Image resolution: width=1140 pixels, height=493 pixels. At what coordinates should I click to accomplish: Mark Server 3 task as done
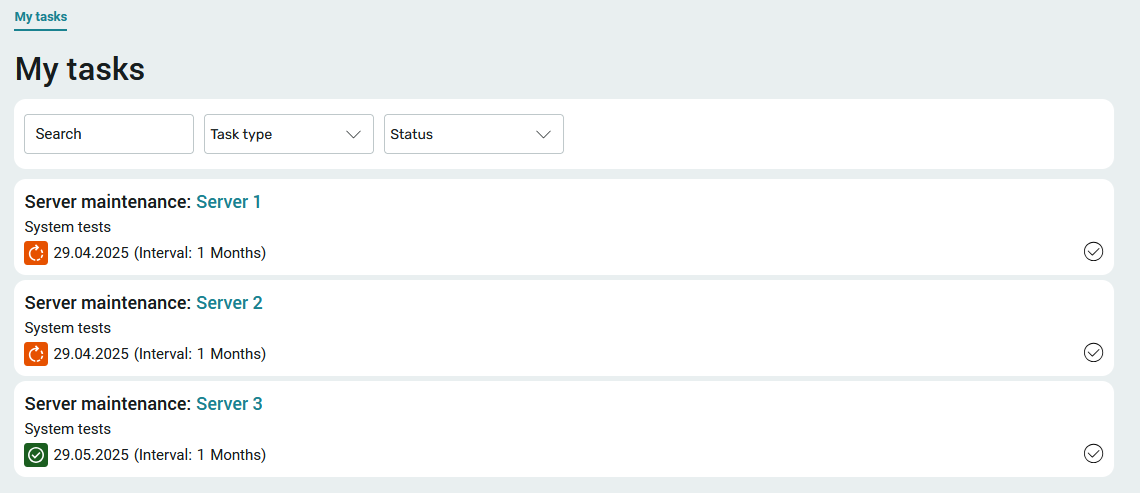pos(1093,454)
